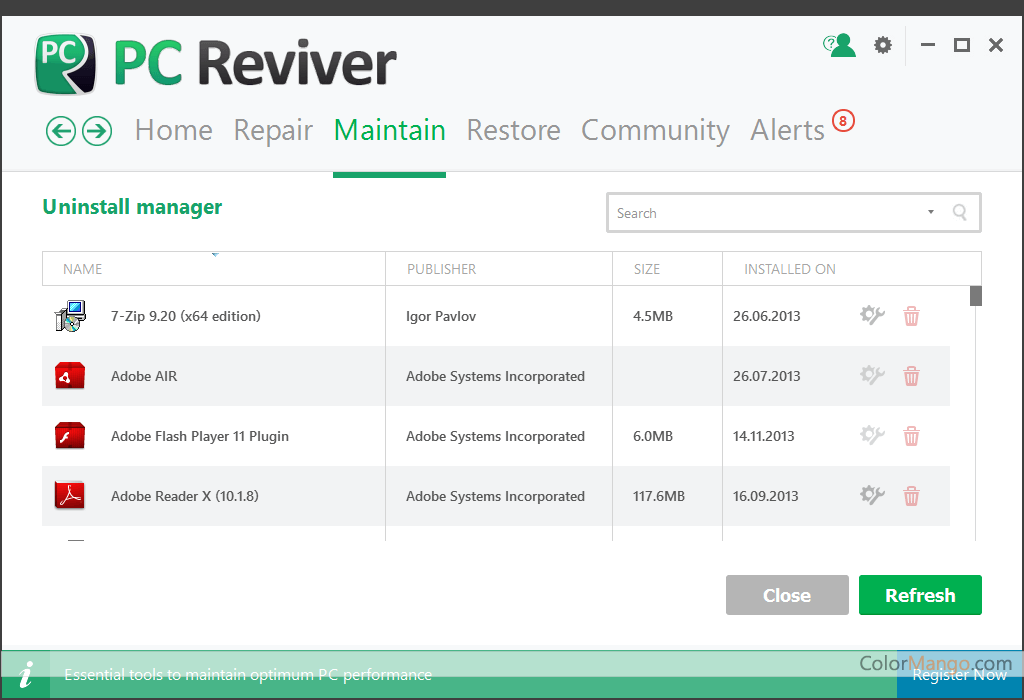Click the 26.06.2013 install date

pyautogui.click(x=766, y=316)
